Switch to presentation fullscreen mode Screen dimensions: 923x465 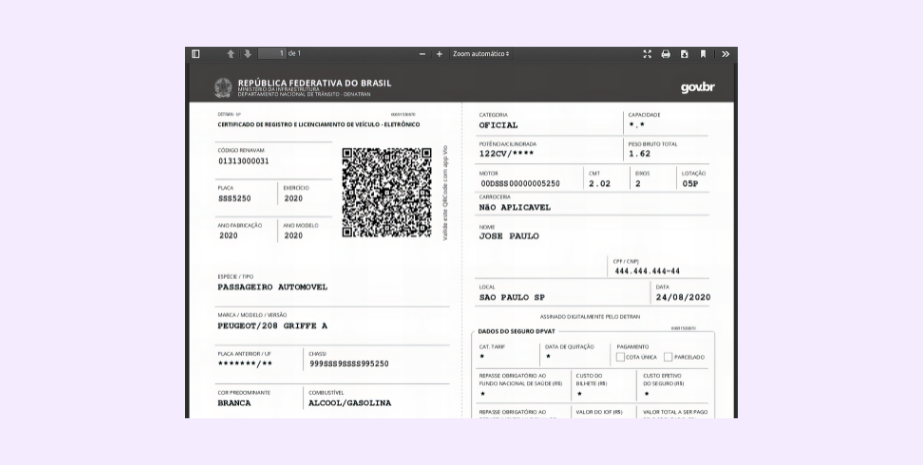(648, 54)
